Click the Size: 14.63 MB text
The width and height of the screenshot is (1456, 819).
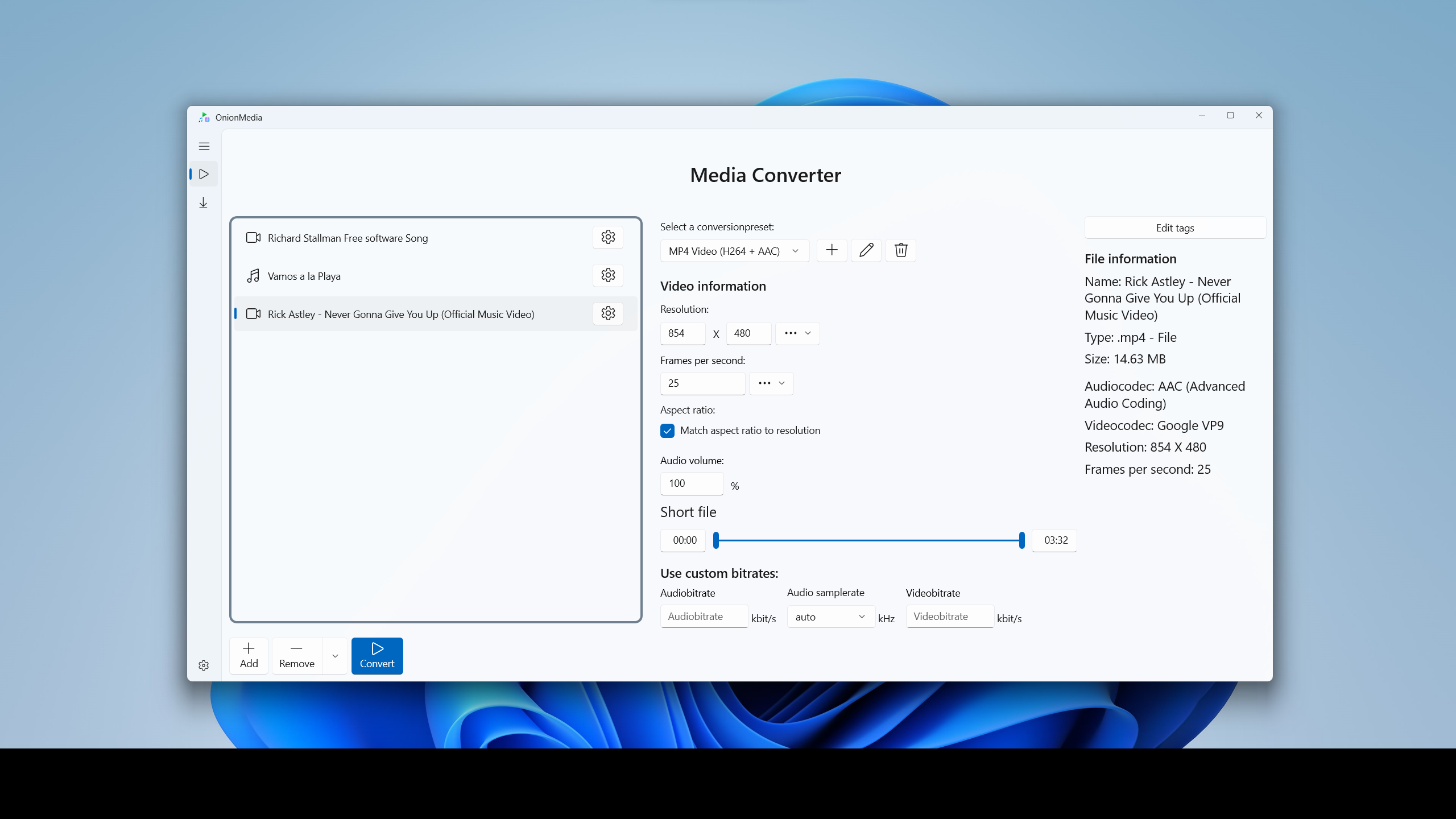coord(1125,359)
